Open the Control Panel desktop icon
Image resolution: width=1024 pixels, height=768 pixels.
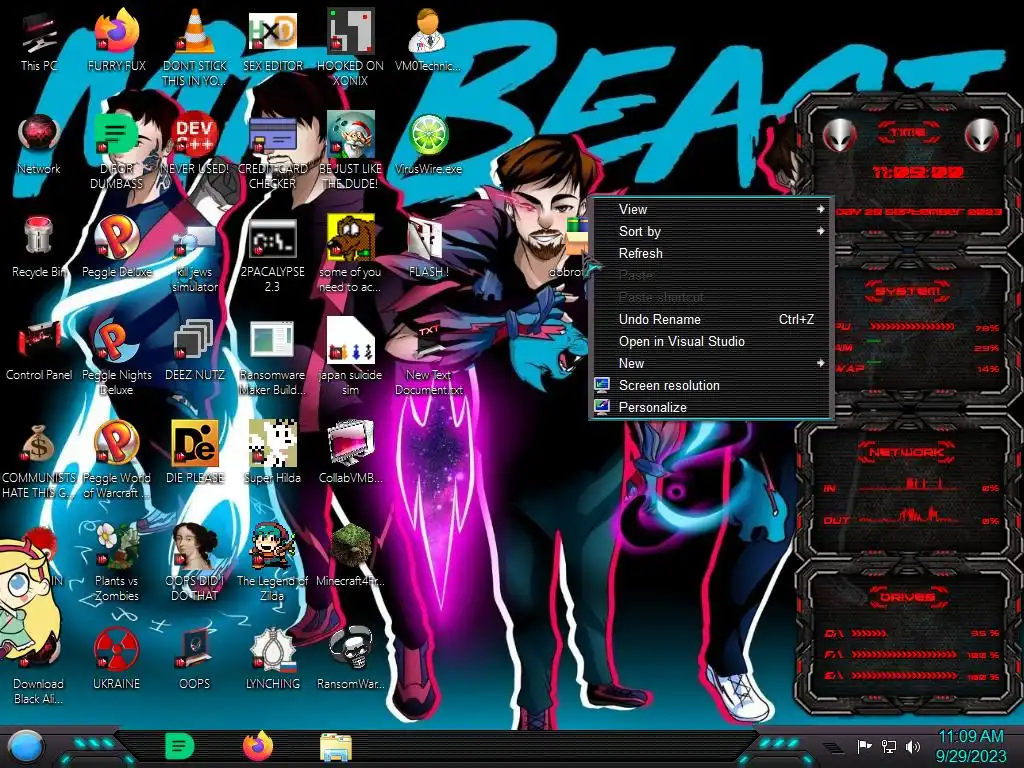click(39, 350)
